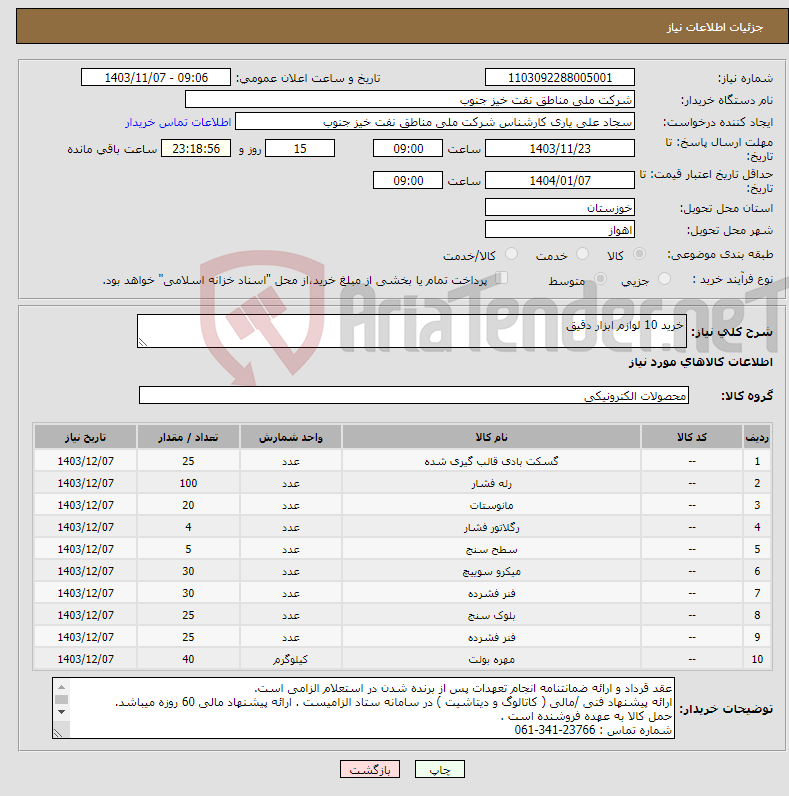789x796 pixels.
Task: Click the announcement date field 1403/11/07 - 09:06
Action: tap(156, 78)
